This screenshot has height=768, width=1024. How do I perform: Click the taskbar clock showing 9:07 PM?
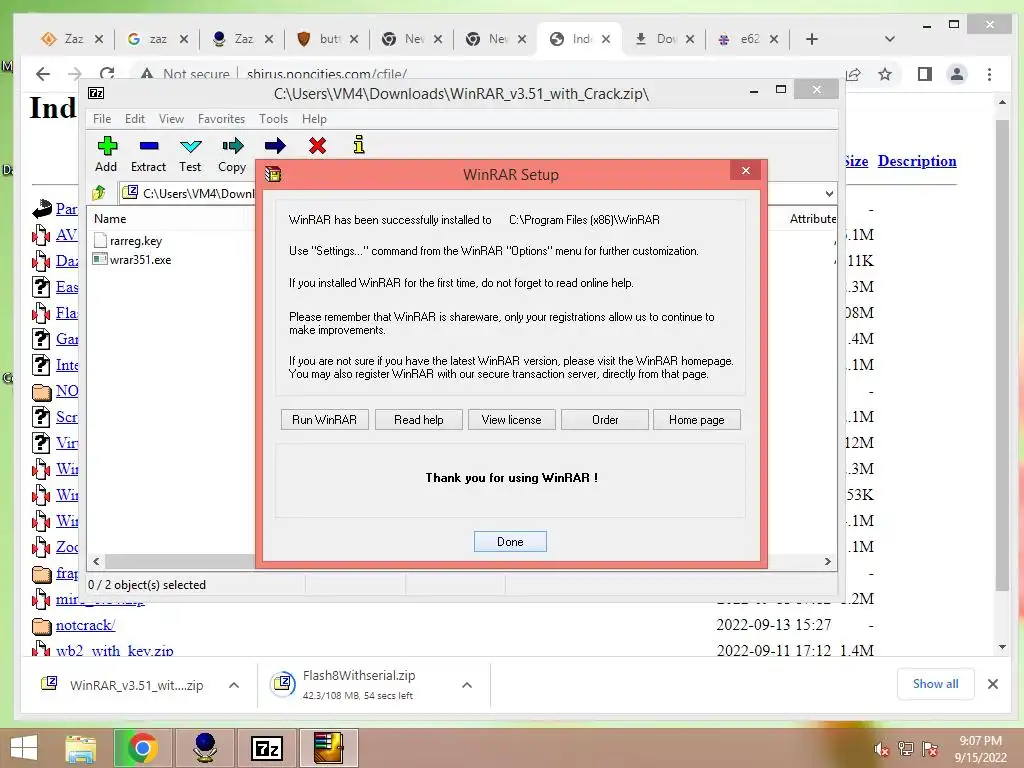tap(980, 749)
